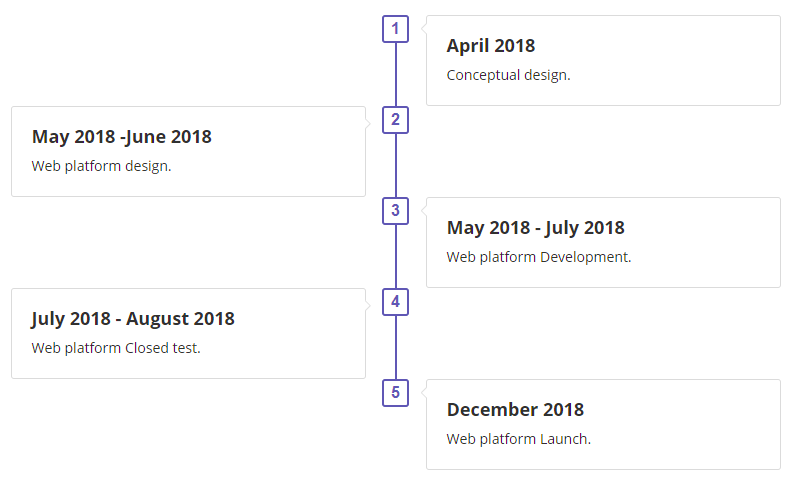This screenshot has width=794, height=492.
Task: Select the "July 2018 - August 2018" title
Action: click(133, 319)
